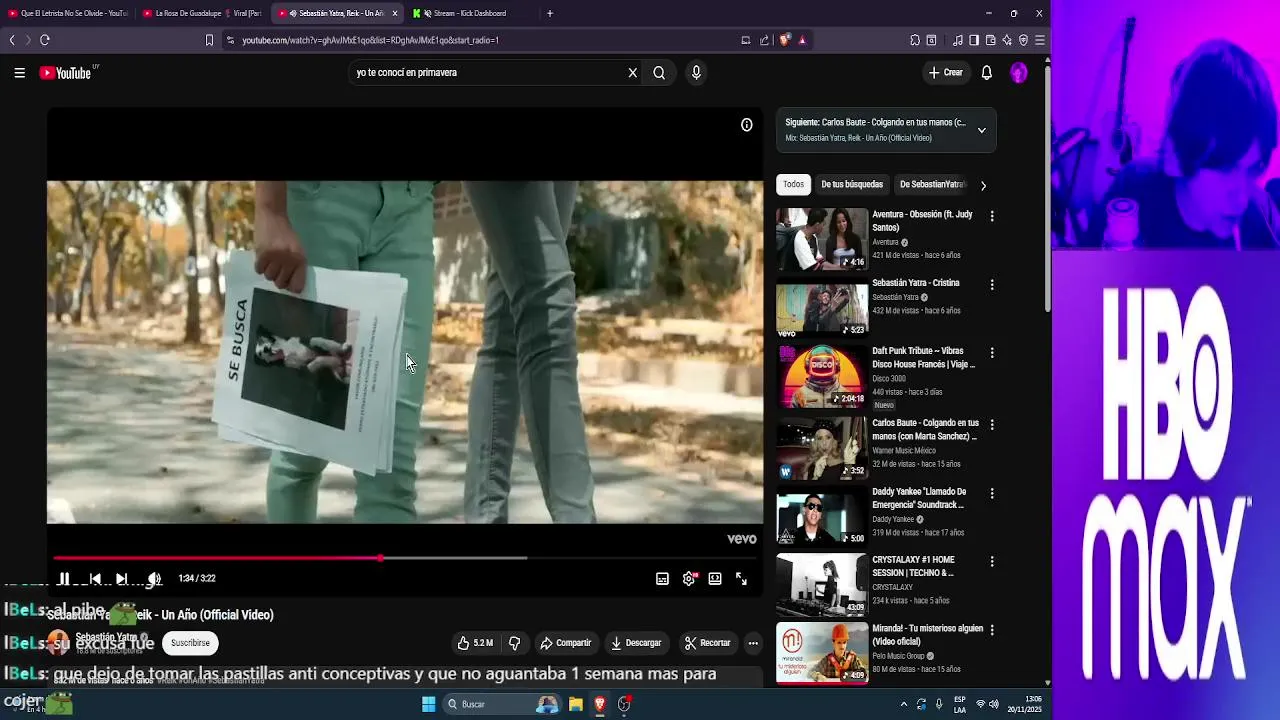Go to the YouTube home logo
This screenshot has width=1280, height=720.
[66, 73]
